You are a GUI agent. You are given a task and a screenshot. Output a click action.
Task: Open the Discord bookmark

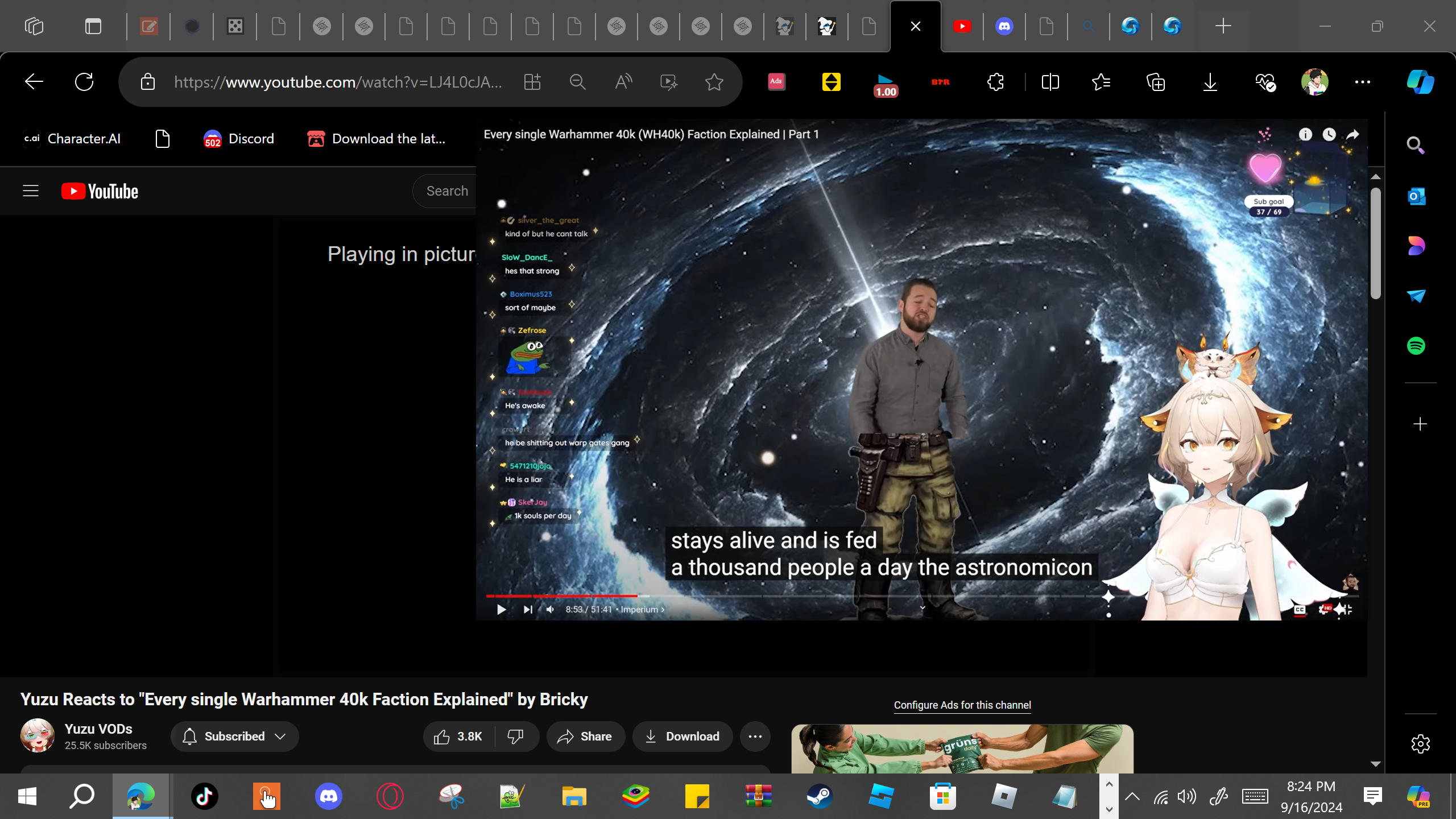[239, 139]
